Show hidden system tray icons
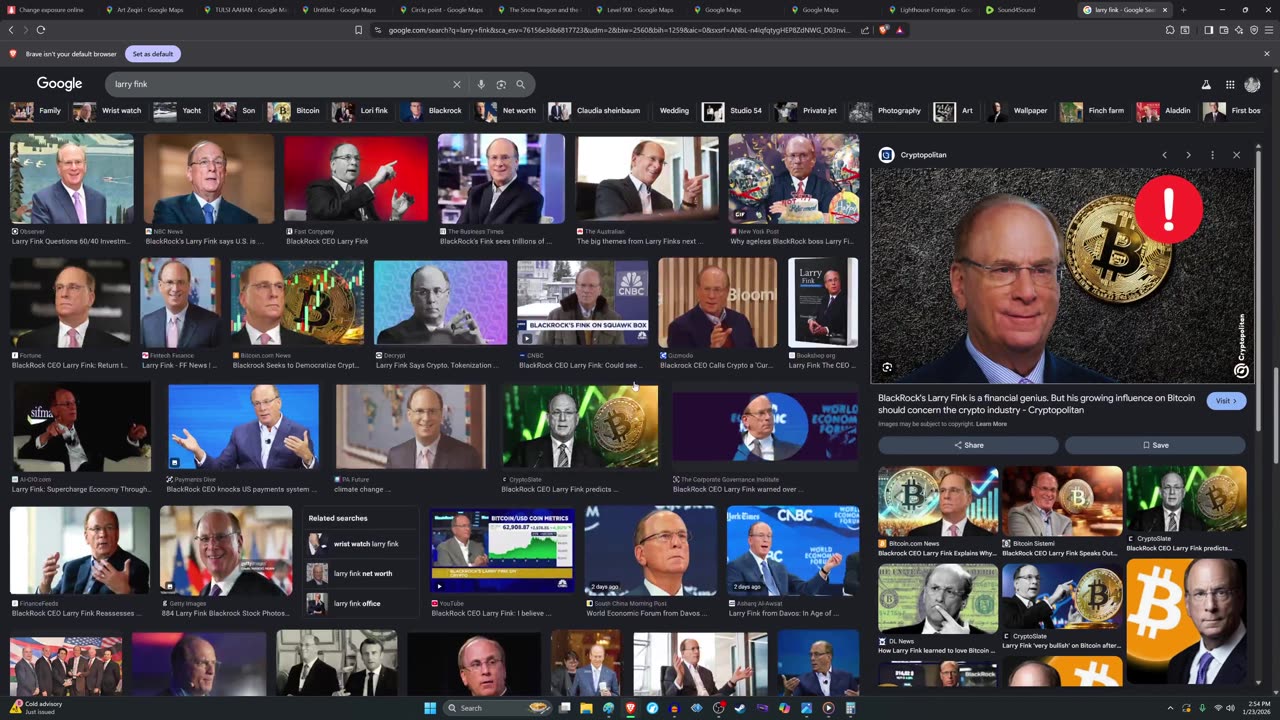This screenshot has height=720, width=1280. click(x=1170, y=708)
